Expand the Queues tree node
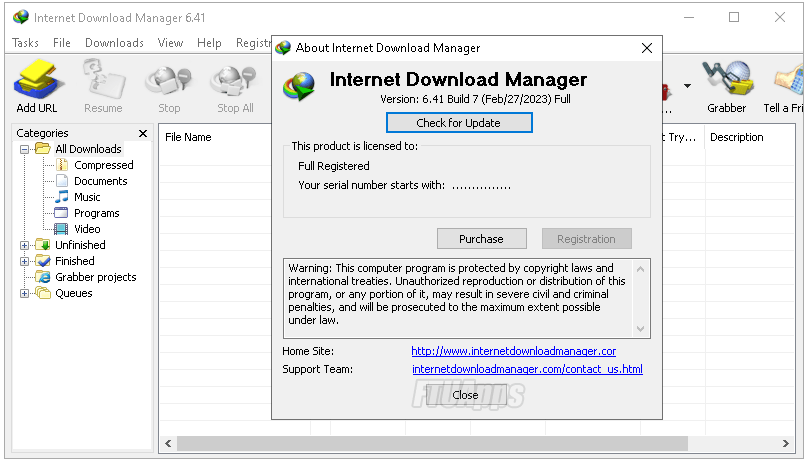807x462 pixels. (24, 293)
